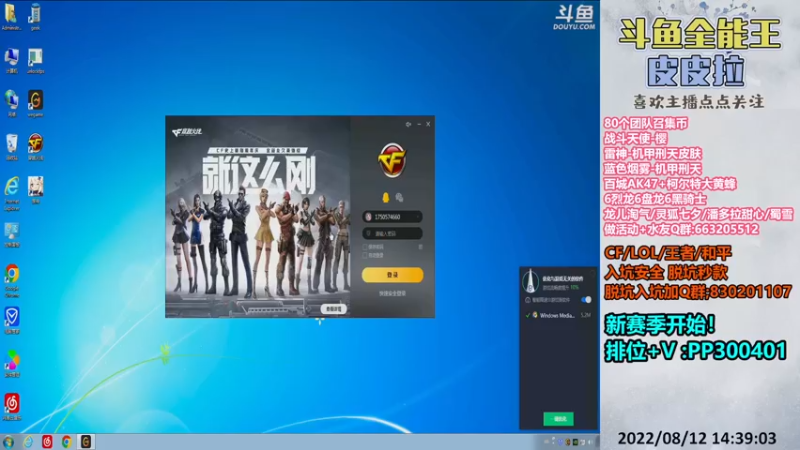The width and height of the screenshot is (800, 450).
Task: Open Internet Explorer desktop icon
Action: pos(11,193)
